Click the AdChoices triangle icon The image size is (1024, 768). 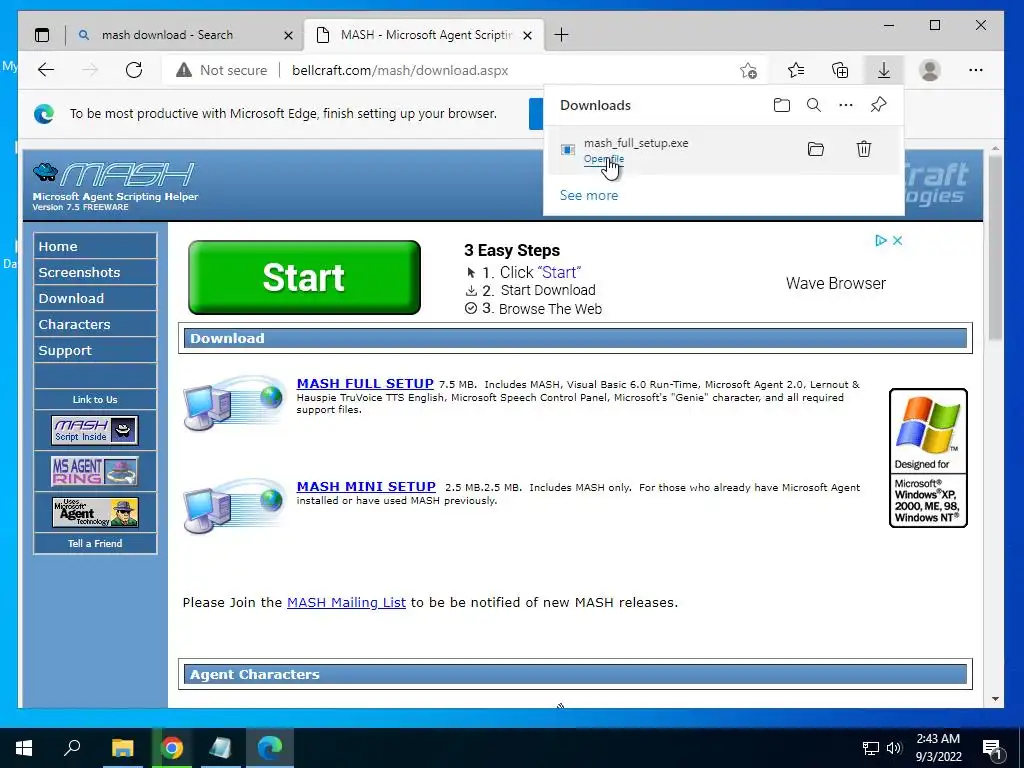click(x=880, y=240)
